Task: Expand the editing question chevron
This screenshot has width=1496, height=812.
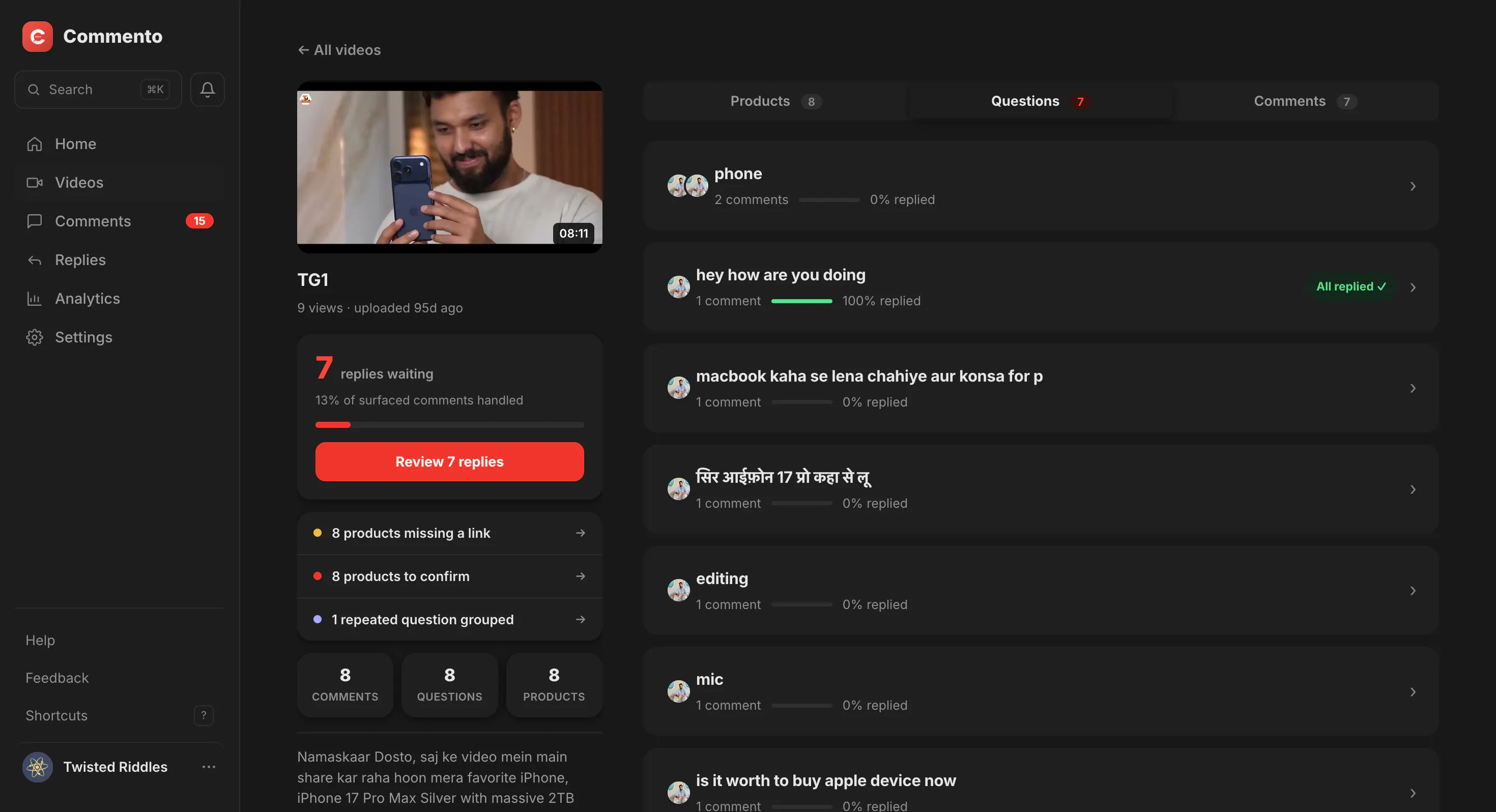Action: tap(1413, 591)
